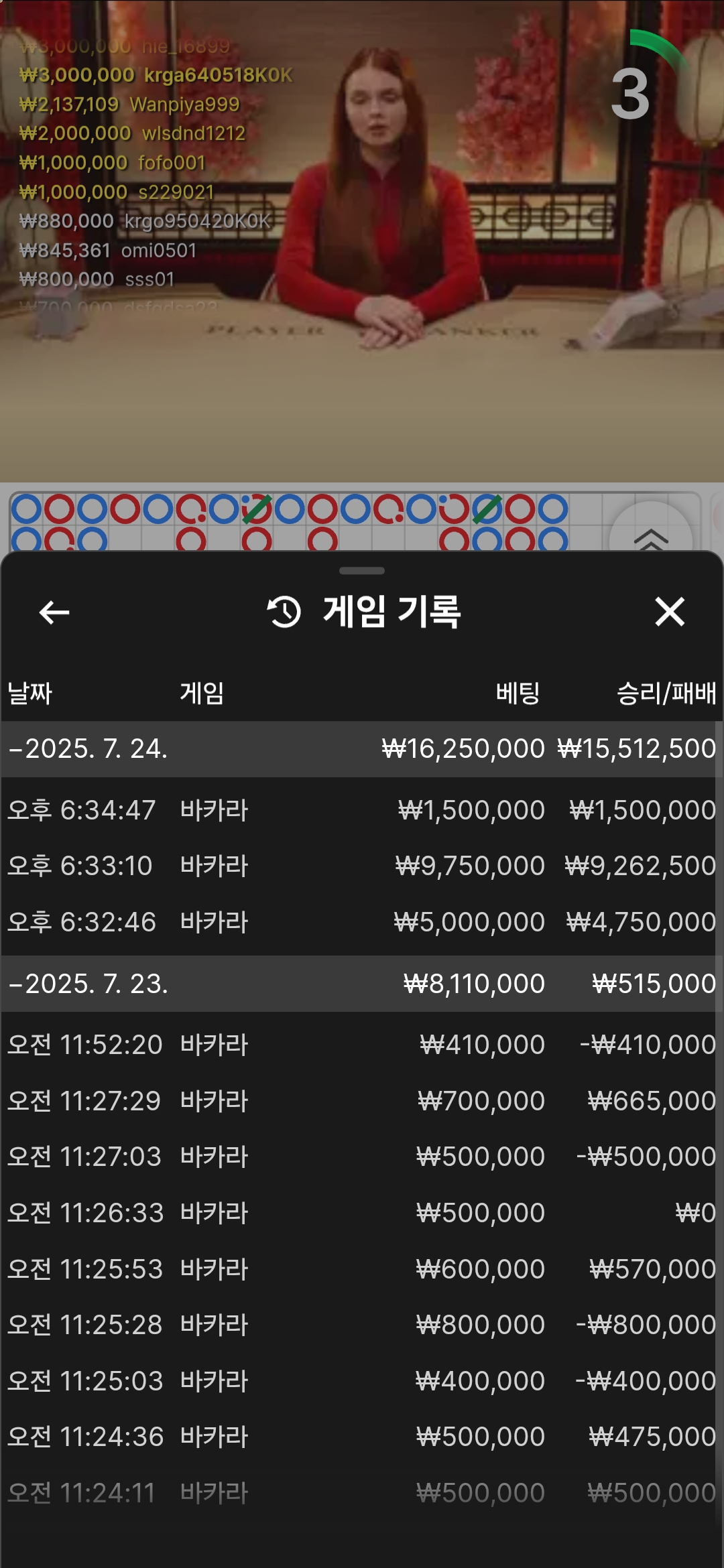Click the ₩515,000 daily win total
Viewport: 724px width, 1568px height.
pyautogui.click(x=654, y=984)
